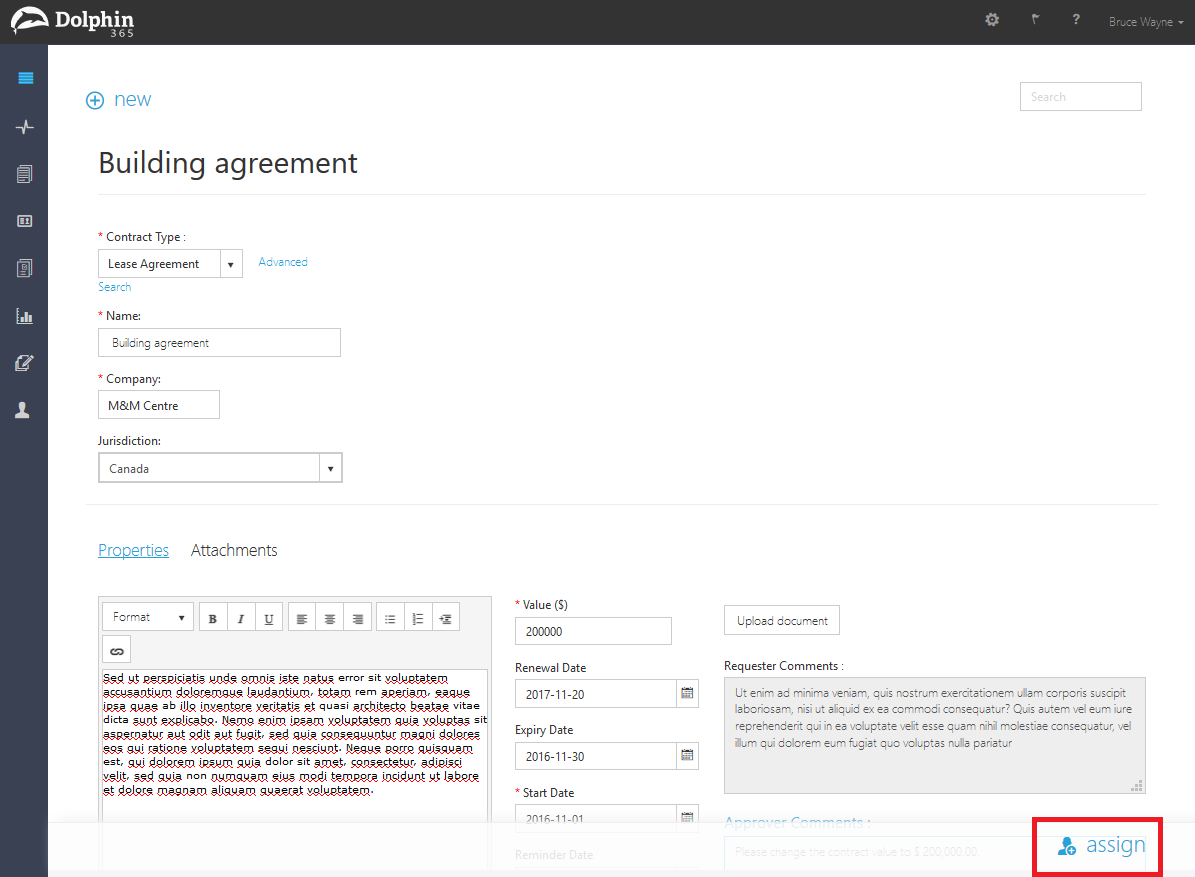Click inside the rich text editor body

tap(293, 747)
